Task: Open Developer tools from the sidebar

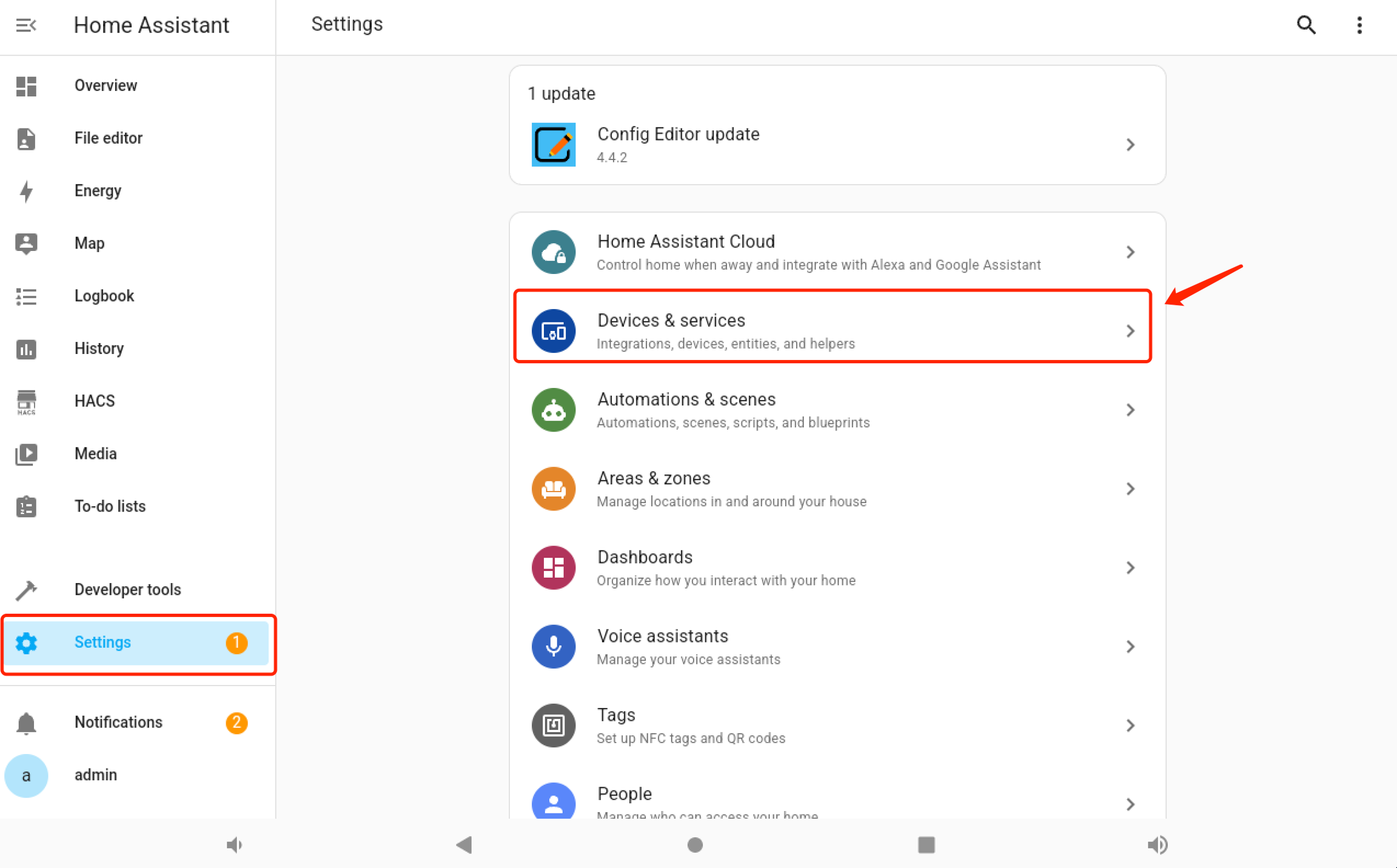Action: tap(127, 589)
